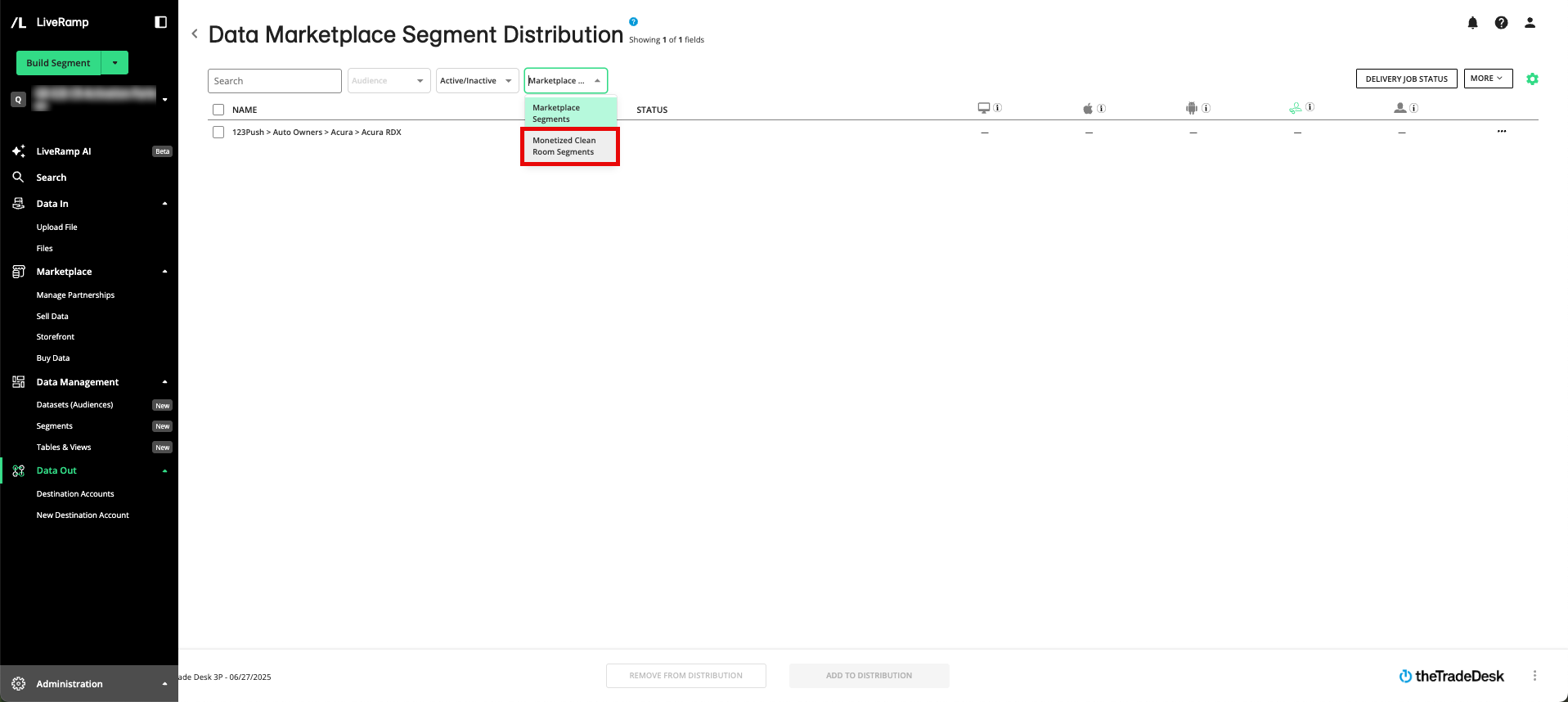Select Marketplace Segments dropdown option
Viewport: 1568px width, 702px height.
point(569,114)
